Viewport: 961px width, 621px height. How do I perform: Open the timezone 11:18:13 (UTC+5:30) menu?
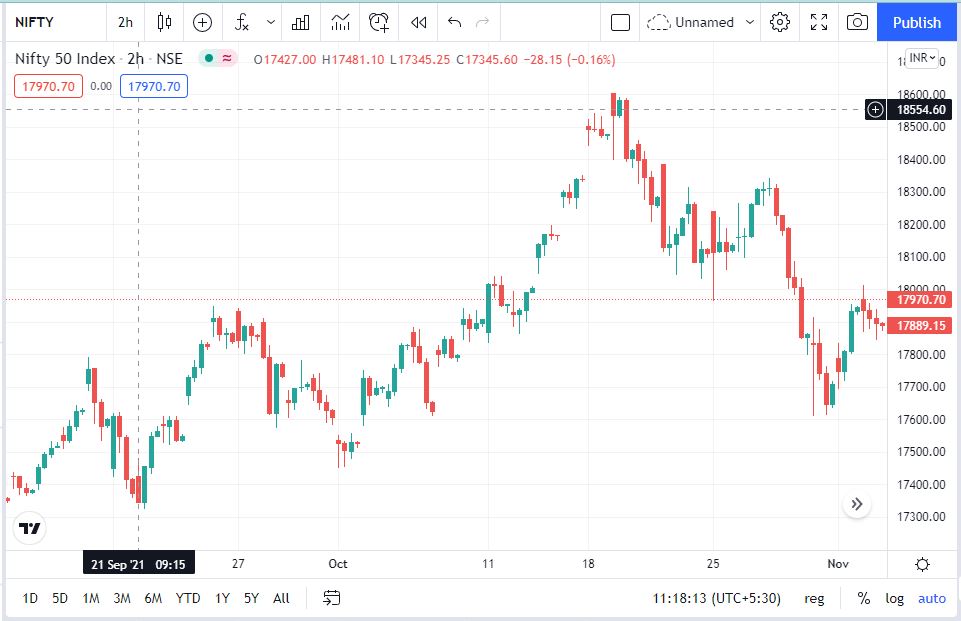pos(716,598)
